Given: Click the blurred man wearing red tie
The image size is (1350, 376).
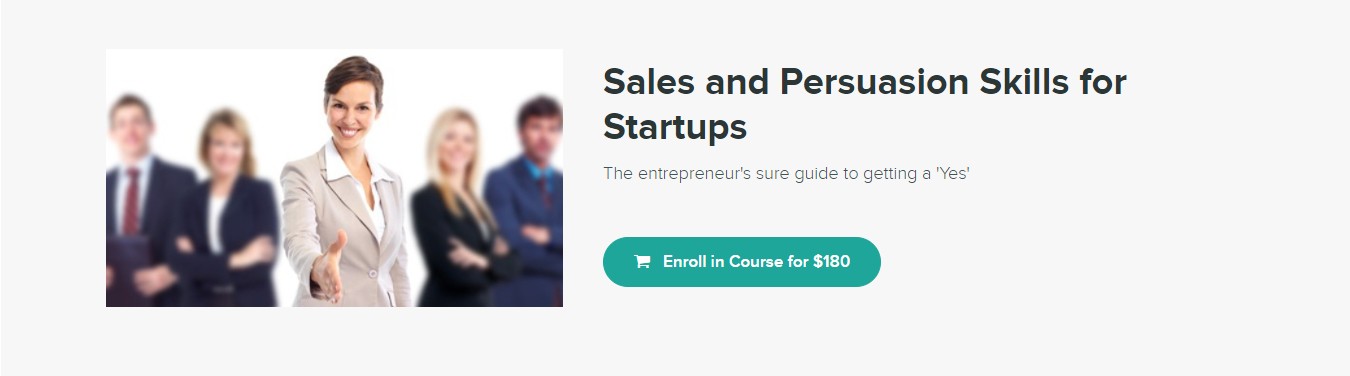Looking at the screenshot, I should click(x=137, y=200).
